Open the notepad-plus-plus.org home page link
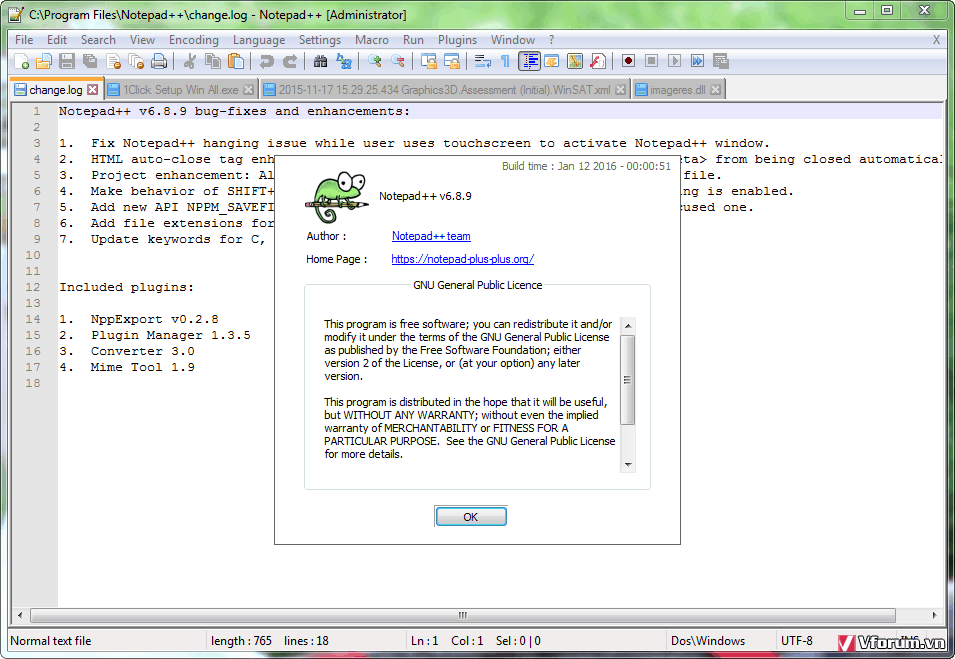955x659 pixels. click(462, 259)
